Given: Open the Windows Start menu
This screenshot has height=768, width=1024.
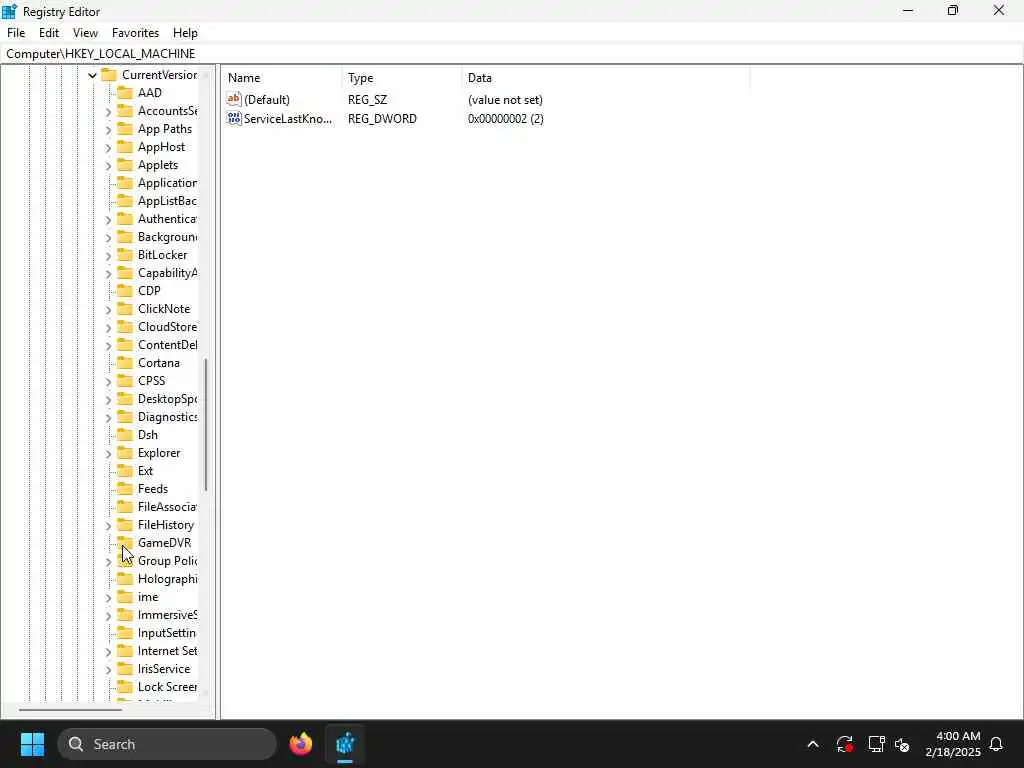Looking at the screenshot, I should tap(32, 744).
